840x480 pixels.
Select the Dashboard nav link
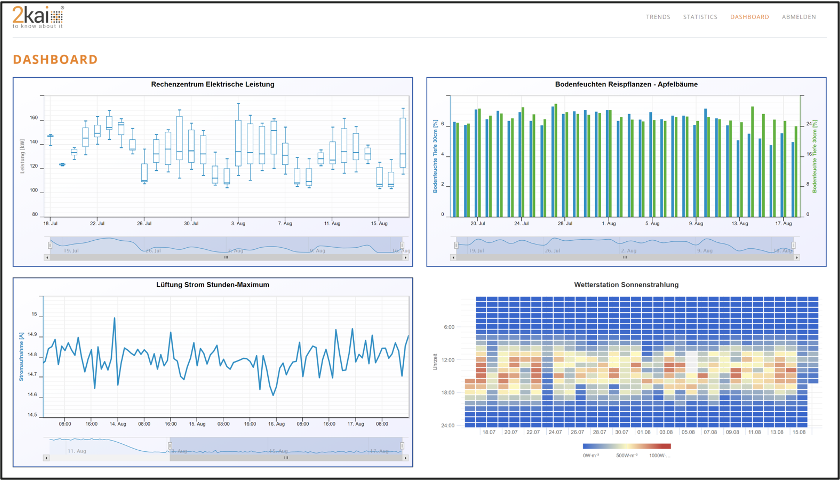coord(750,17)
